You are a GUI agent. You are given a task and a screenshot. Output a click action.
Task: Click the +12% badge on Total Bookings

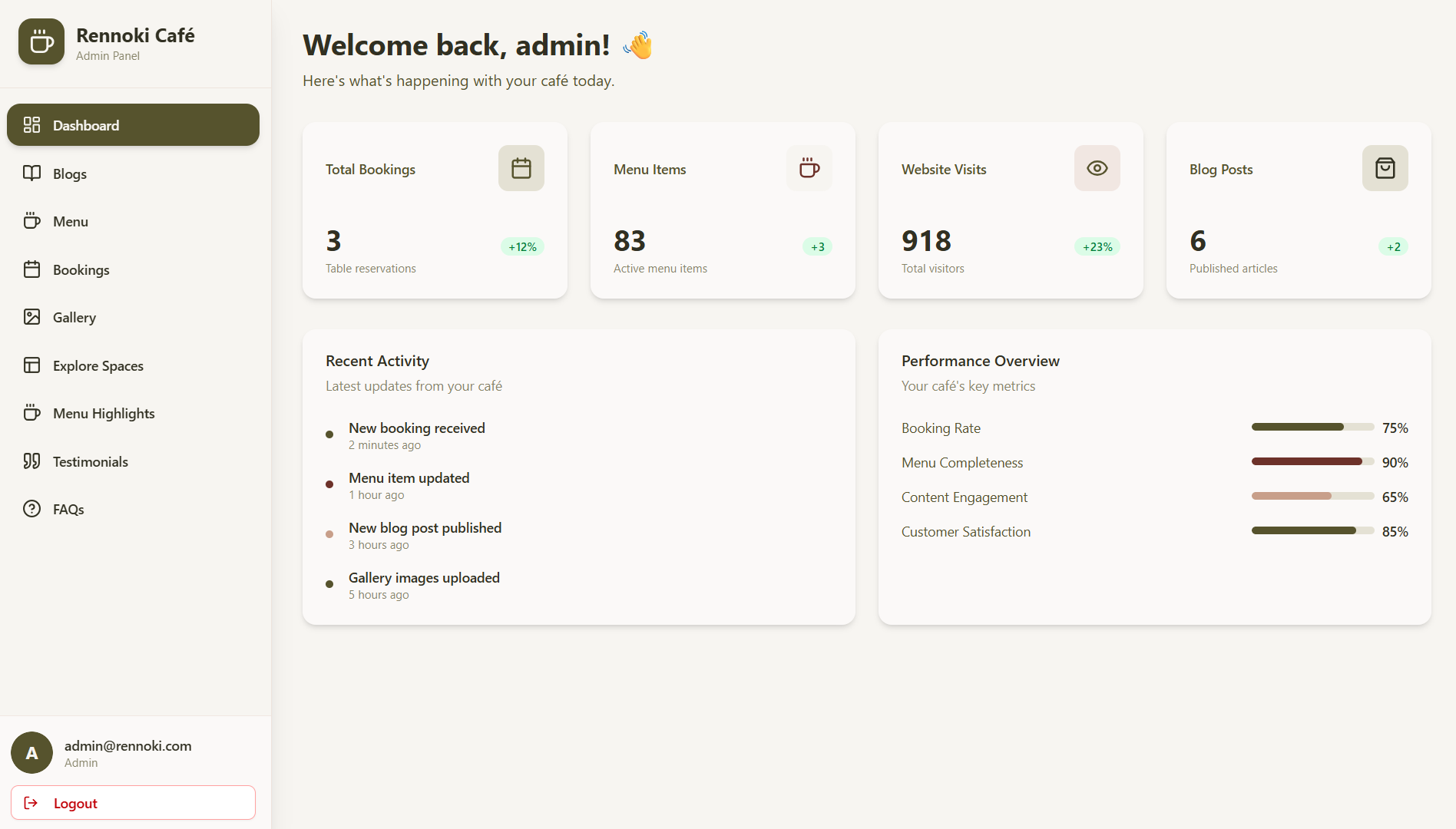coord(522,246)
